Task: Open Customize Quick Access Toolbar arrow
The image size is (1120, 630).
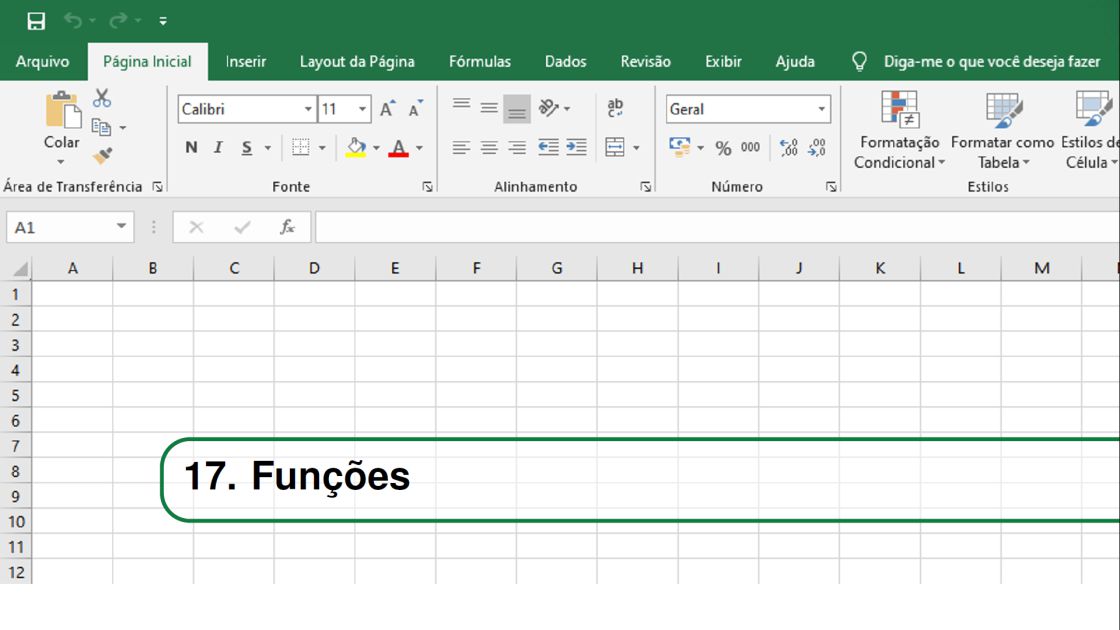Action: 163,21
